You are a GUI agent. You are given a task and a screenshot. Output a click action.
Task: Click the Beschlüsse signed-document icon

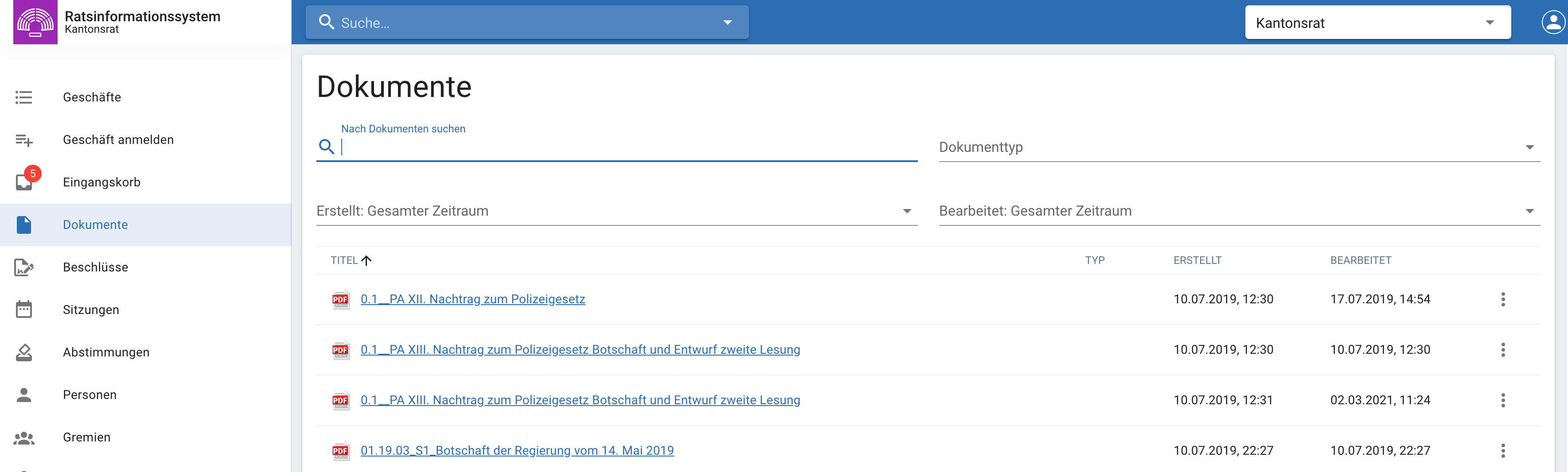point(24,267)
